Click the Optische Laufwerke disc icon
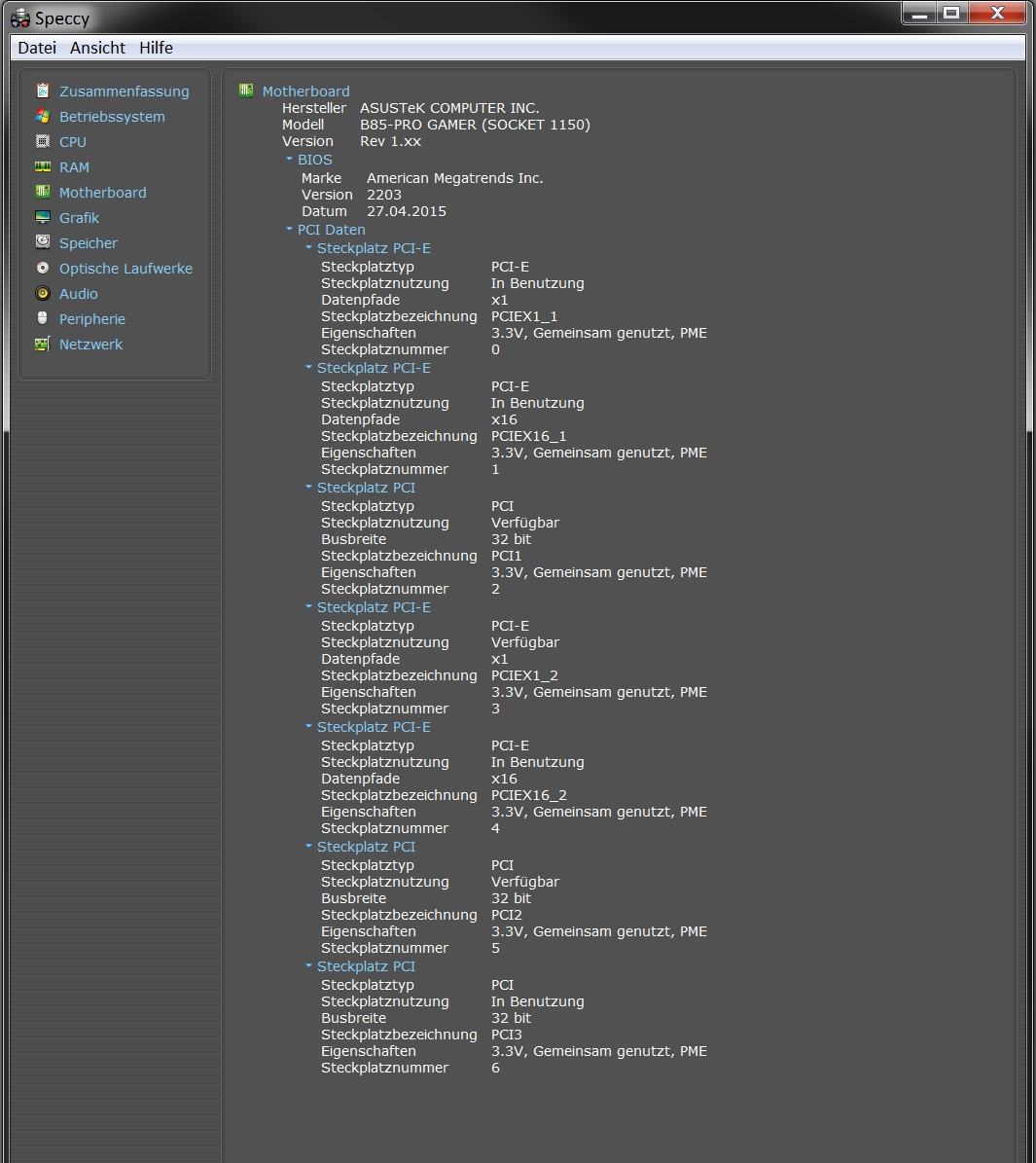The width and height of the screenshot is (1036, 1163). [43, 268]
